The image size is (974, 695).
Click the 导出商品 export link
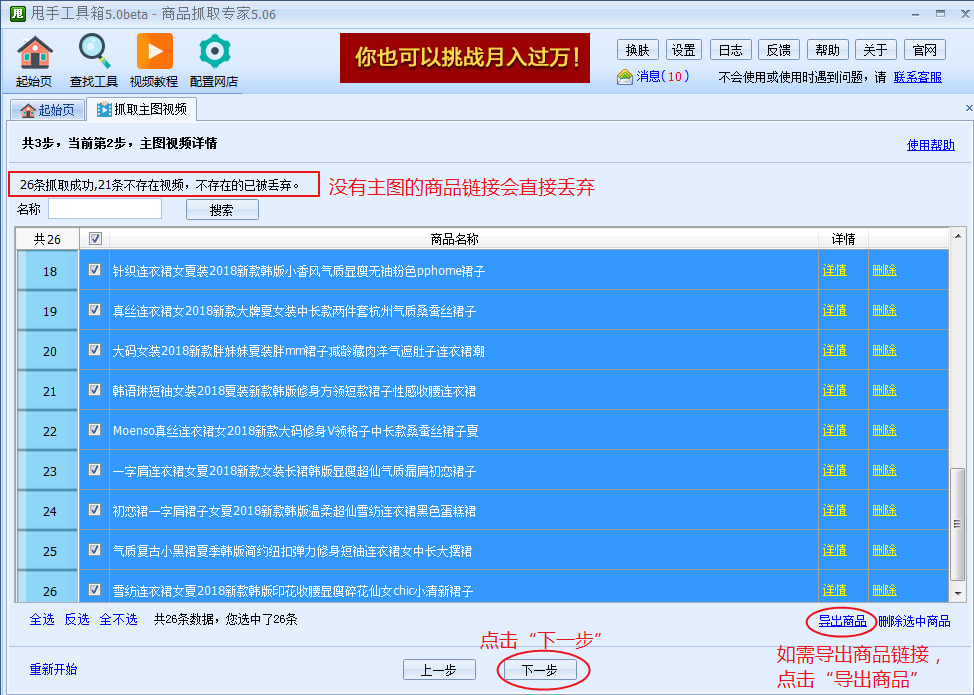click(x=842, y=621)
